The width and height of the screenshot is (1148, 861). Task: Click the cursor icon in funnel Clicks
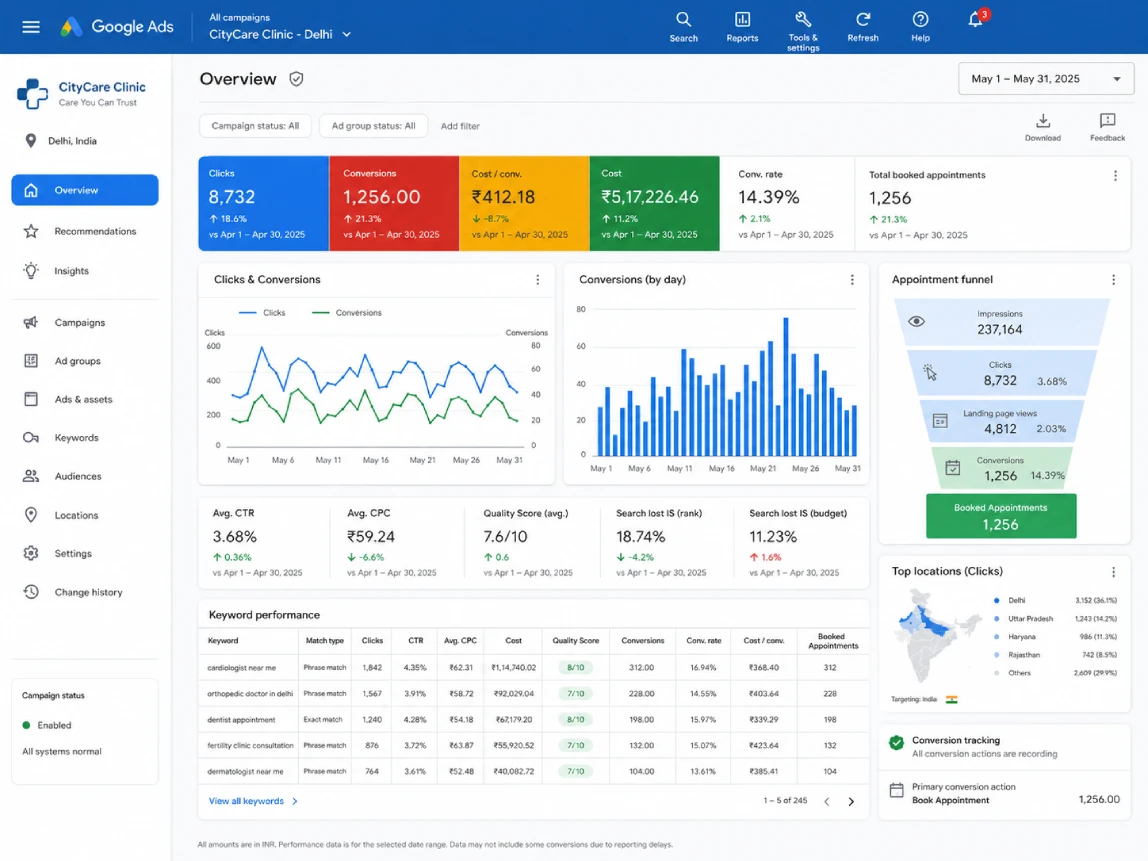[x=930, y=373]
